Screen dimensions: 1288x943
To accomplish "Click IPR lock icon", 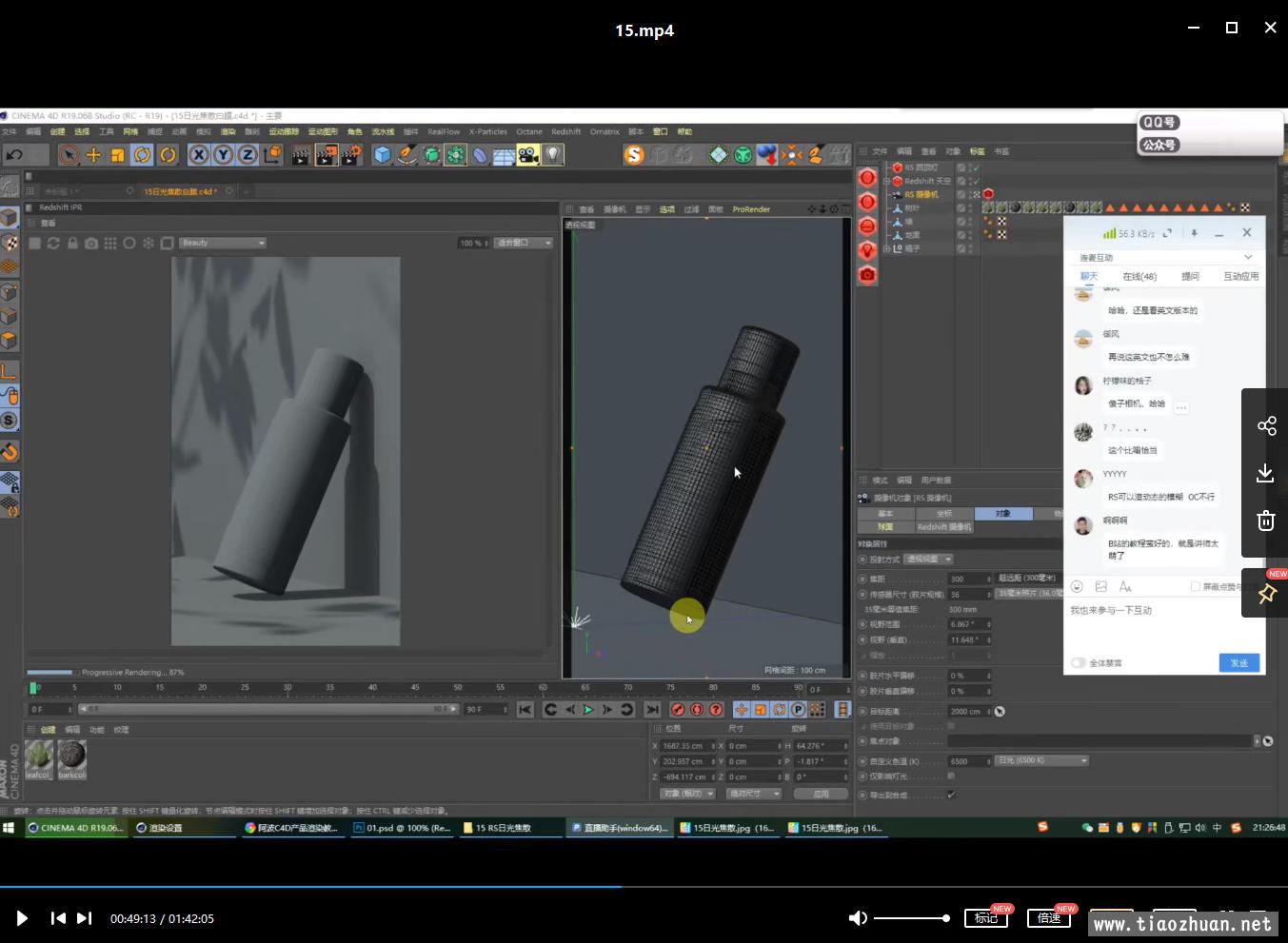I will click(72, 243).
